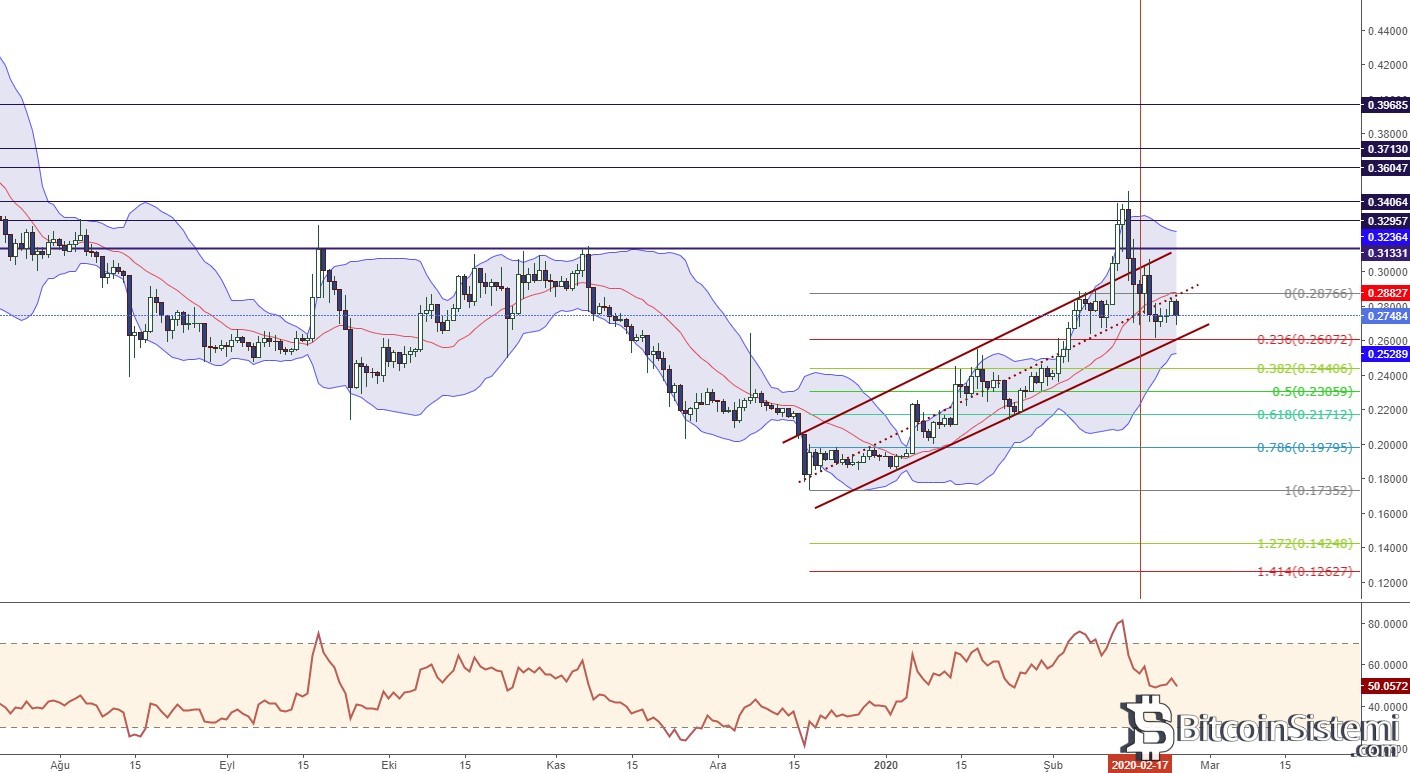Select the blue 0.32364 Bollinger upper label
This screenshot has height=773, width=1410.
pos(1385,237)
